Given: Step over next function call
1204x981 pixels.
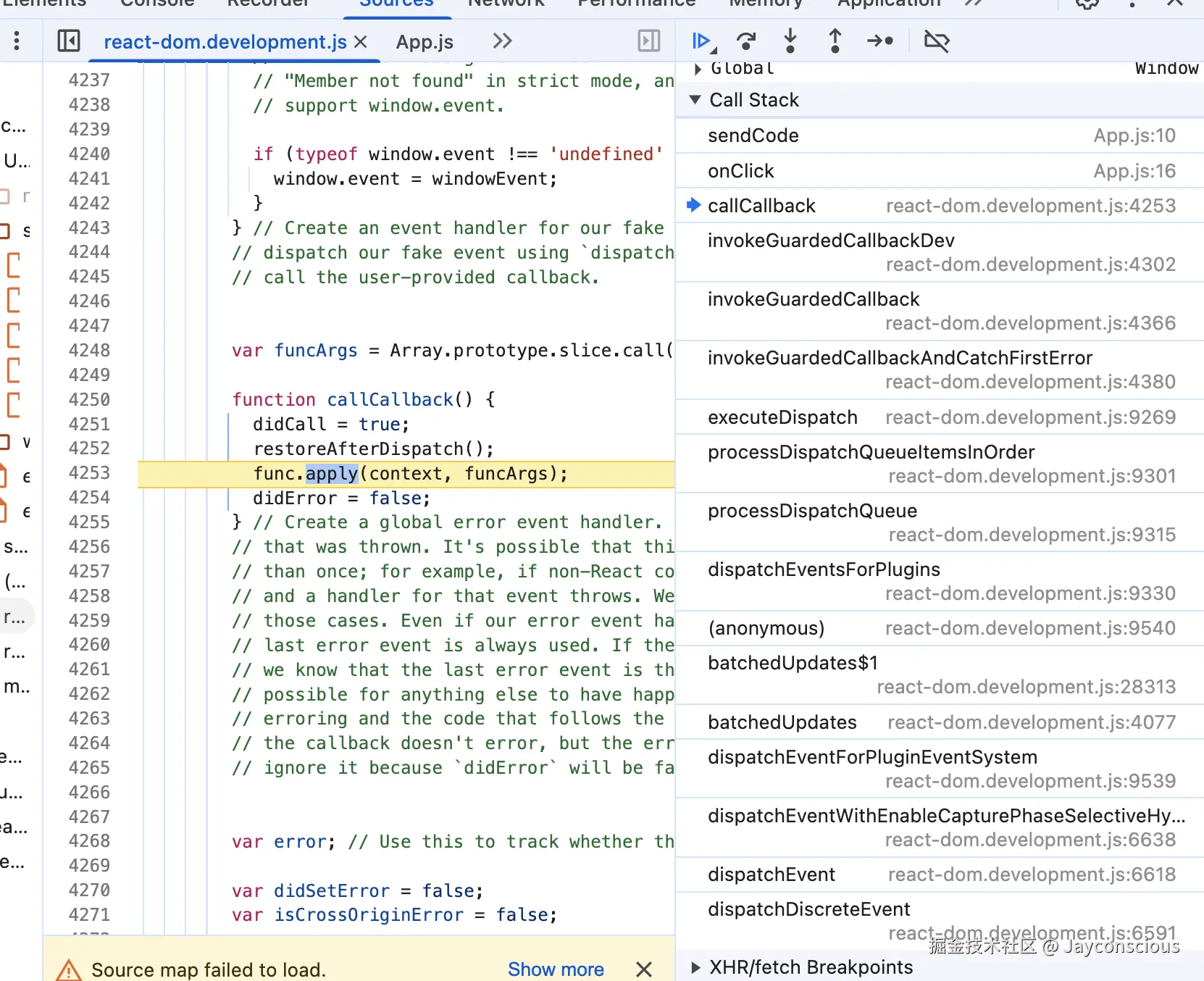Looking at the screenshot, I should click(x=746, y=41).
